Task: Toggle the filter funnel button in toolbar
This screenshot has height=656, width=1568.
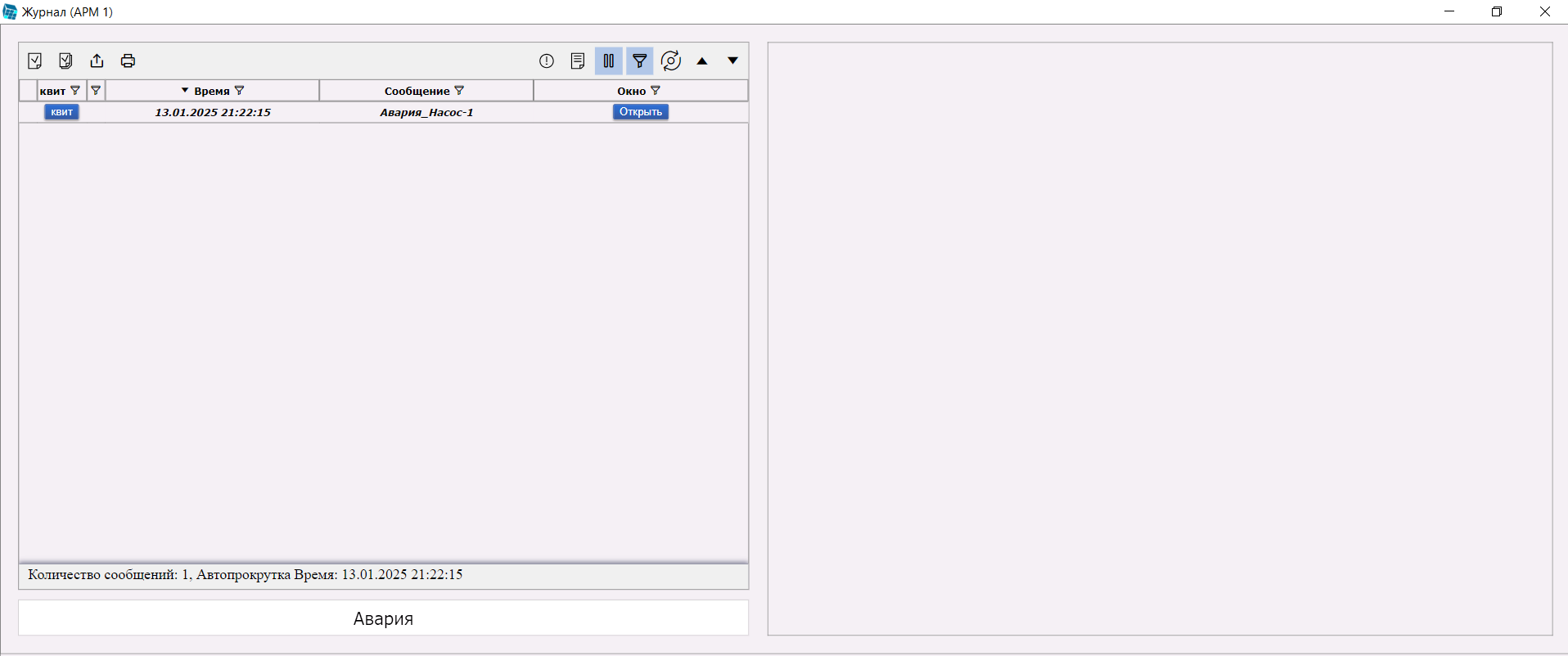Action: point(640,61)
